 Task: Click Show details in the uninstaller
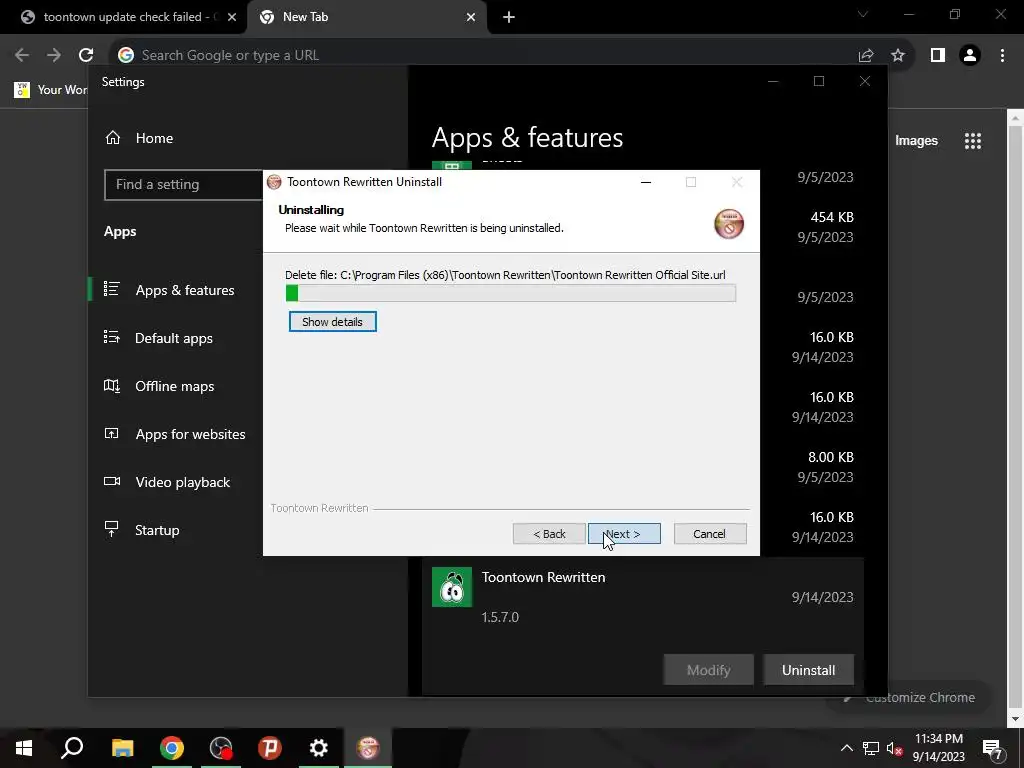(332, 322)
